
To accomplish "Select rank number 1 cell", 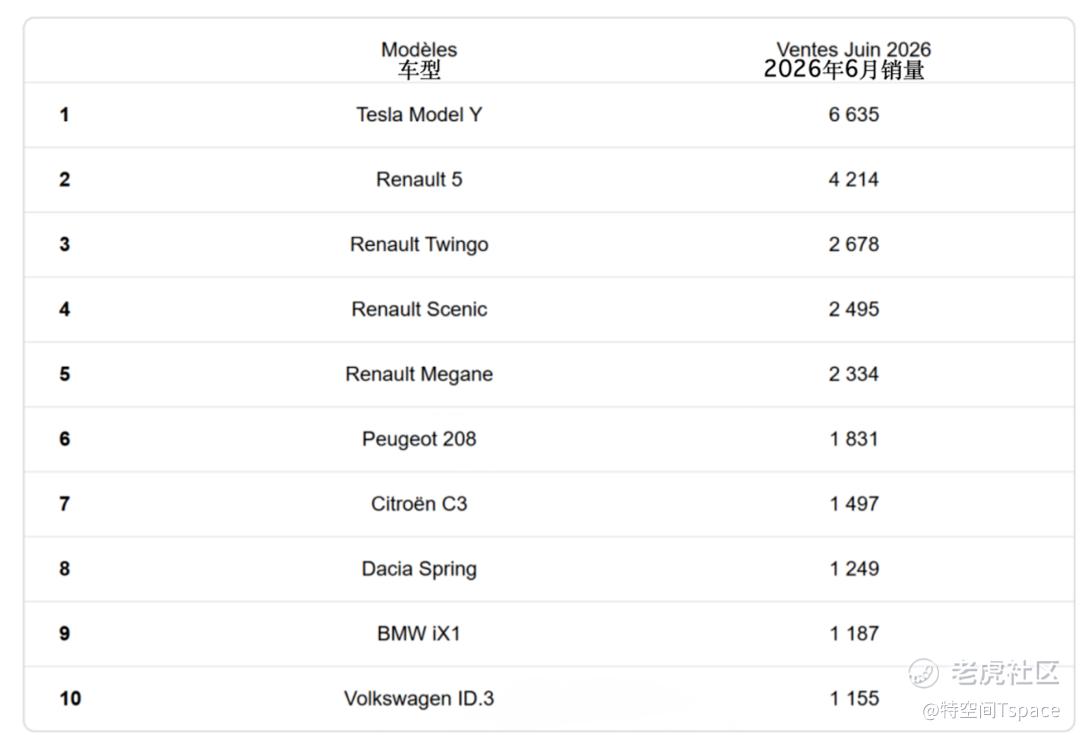I will point(64,114).
